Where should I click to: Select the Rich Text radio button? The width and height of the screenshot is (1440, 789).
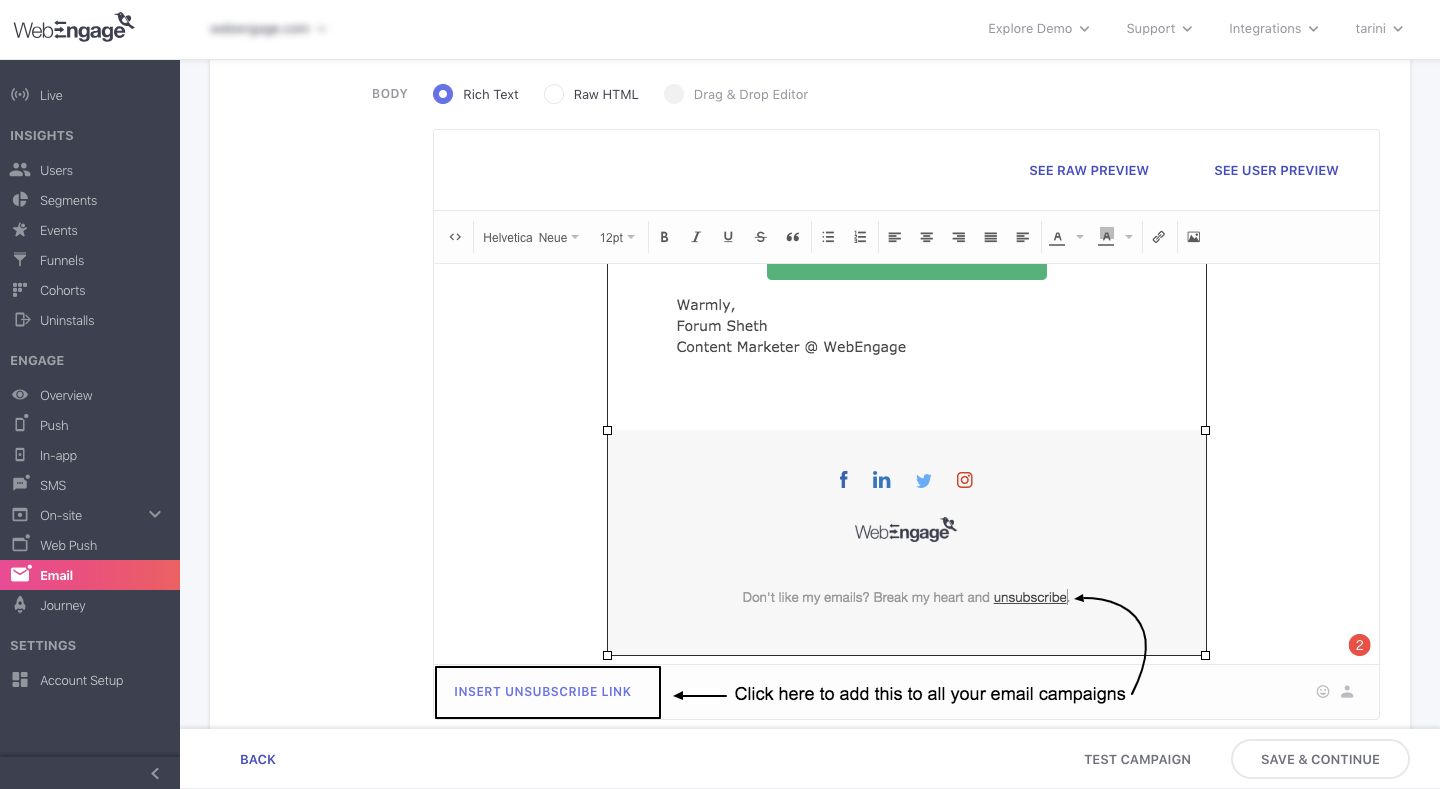[x=443, y=94]
